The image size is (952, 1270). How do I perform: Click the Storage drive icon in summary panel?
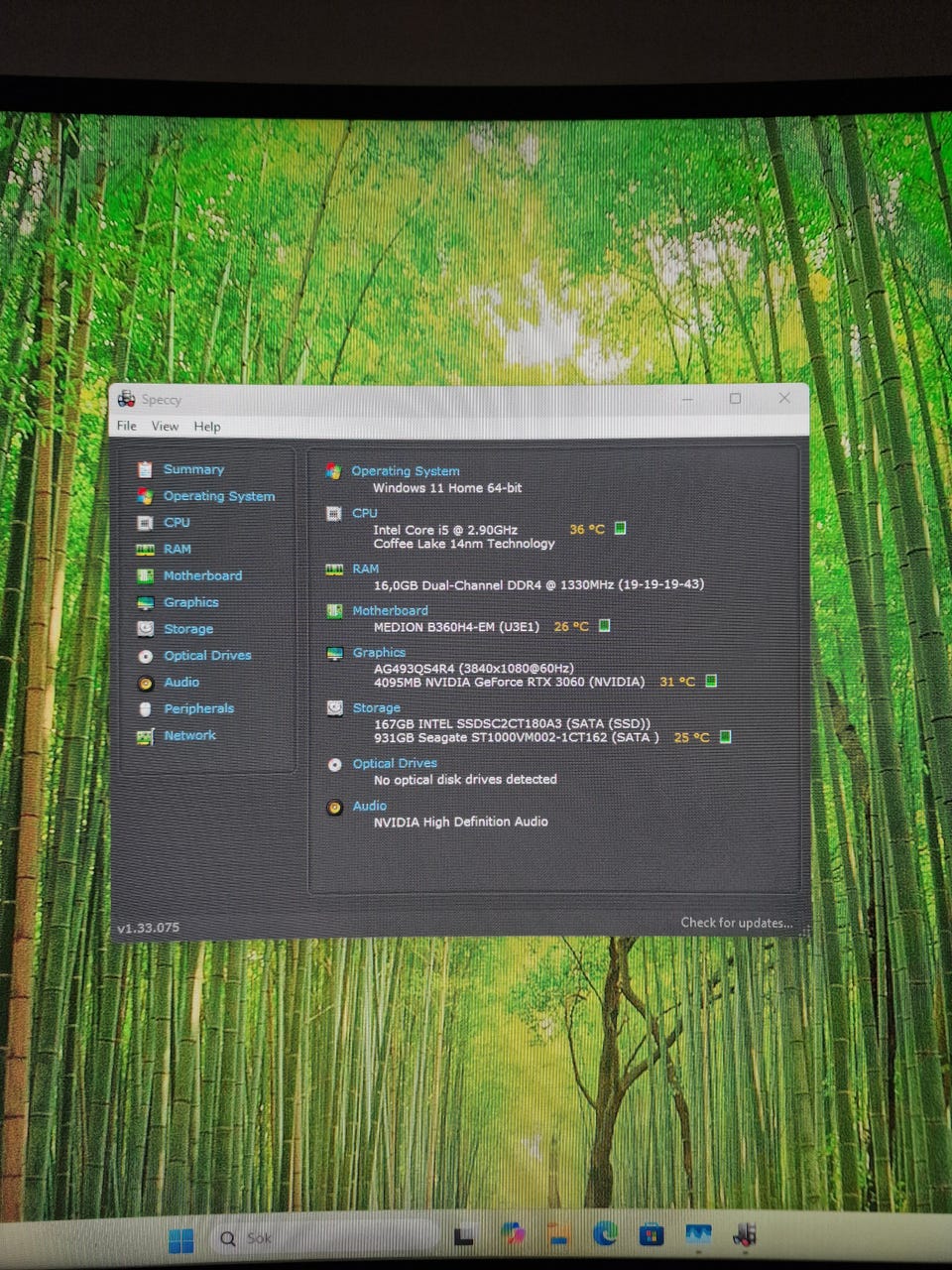tap(334, 707)
